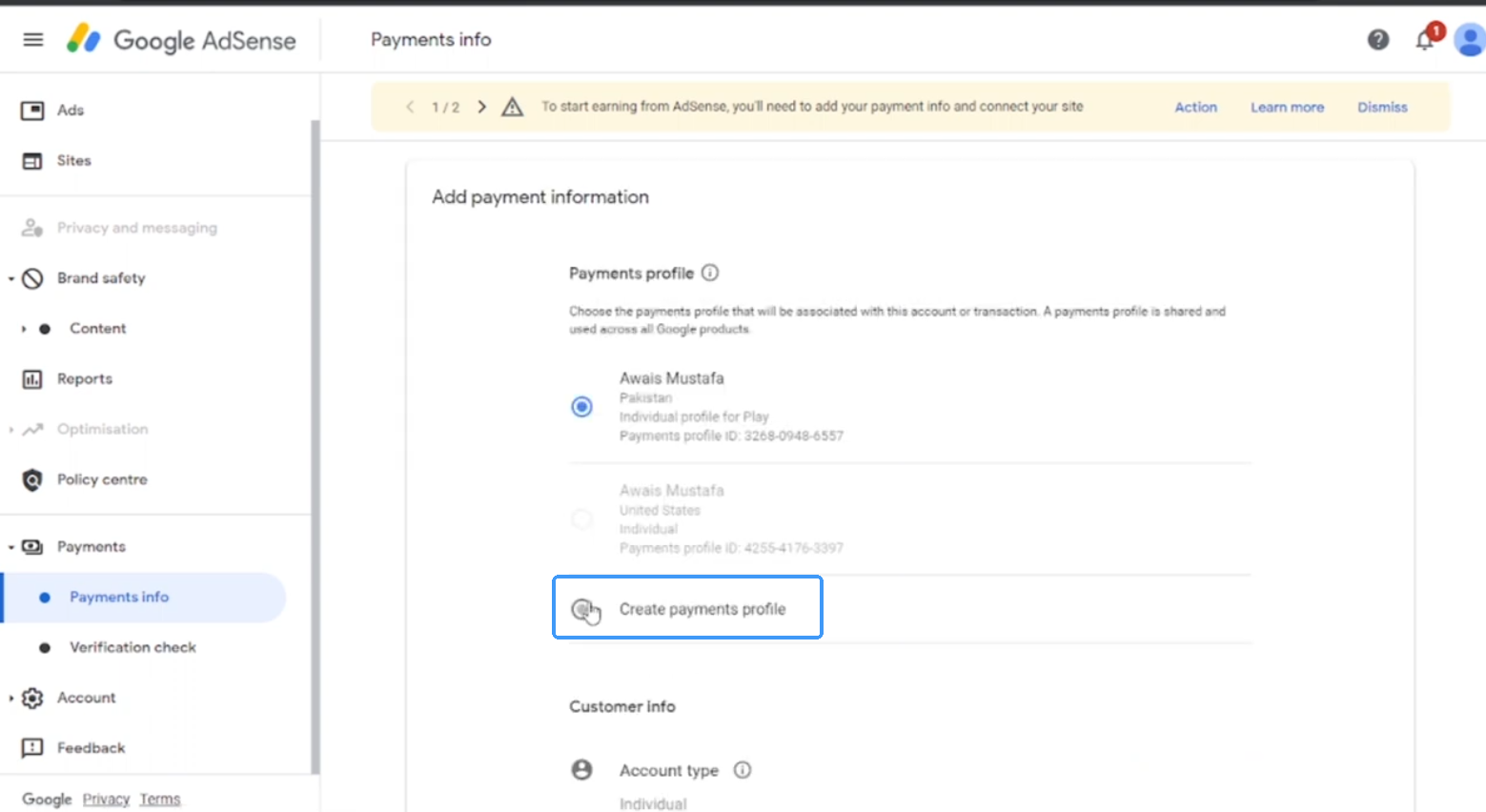Open the Terms footer link
Screen dimensions: 1486x812
[x=159, y=800]
